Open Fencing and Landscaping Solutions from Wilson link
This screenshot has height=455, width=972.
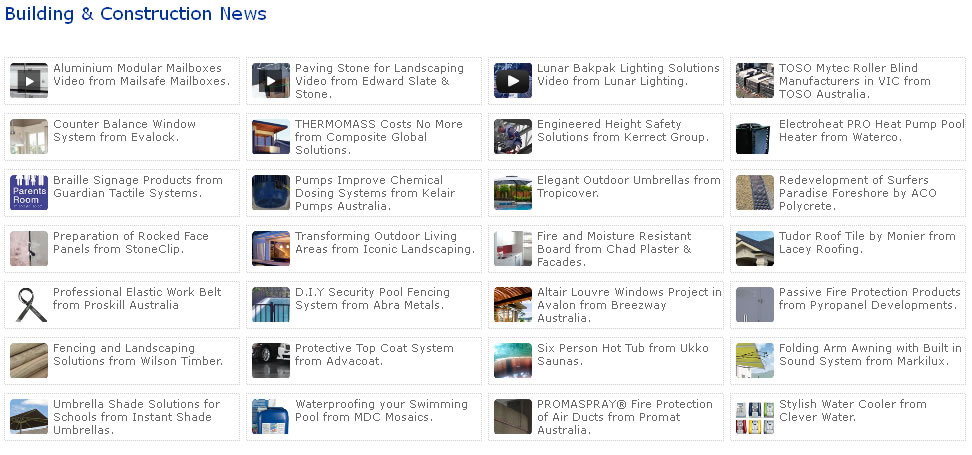pyautogui.click(x=138, y=354)
